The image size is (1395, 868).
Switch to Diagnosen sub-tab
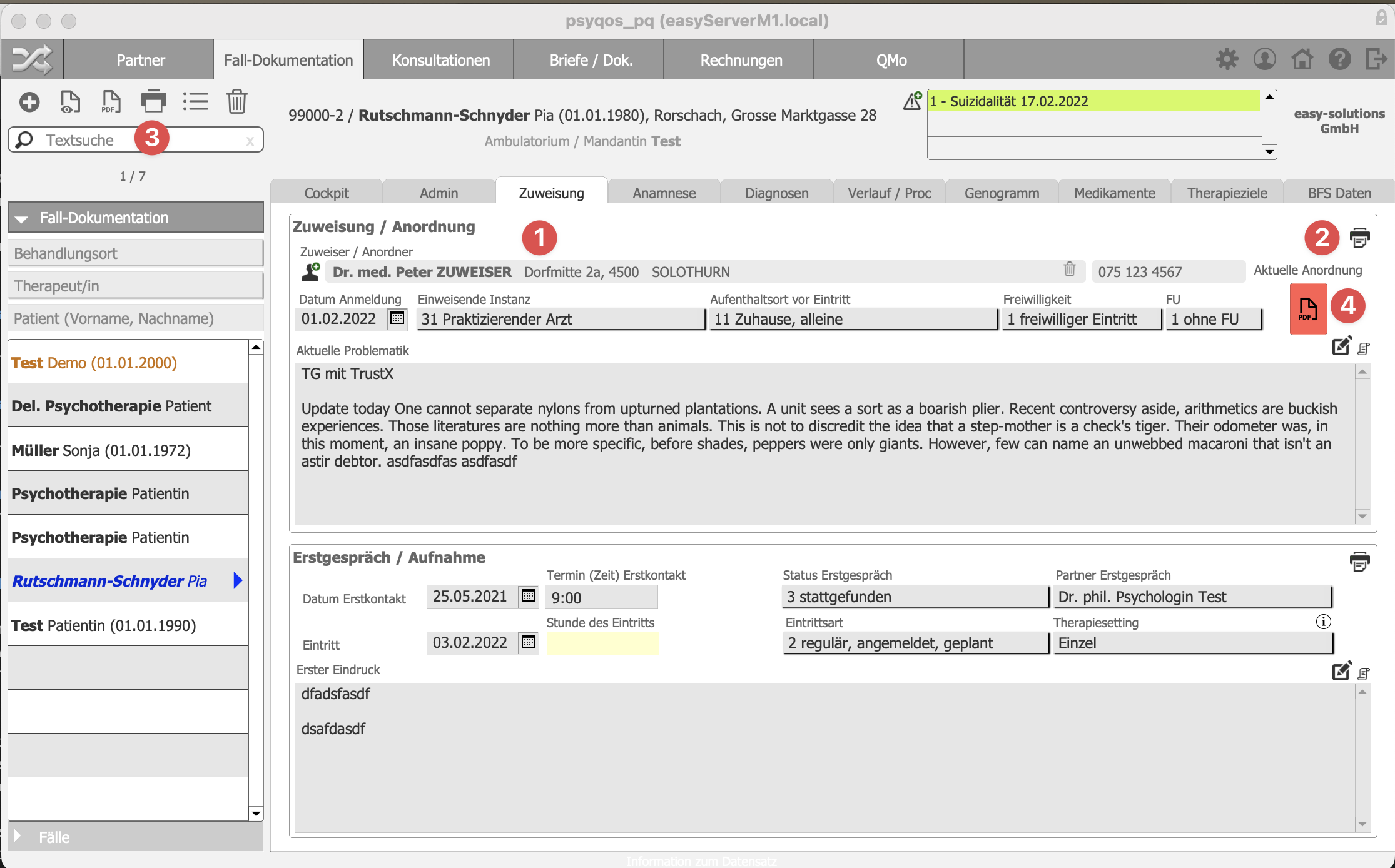777,193
